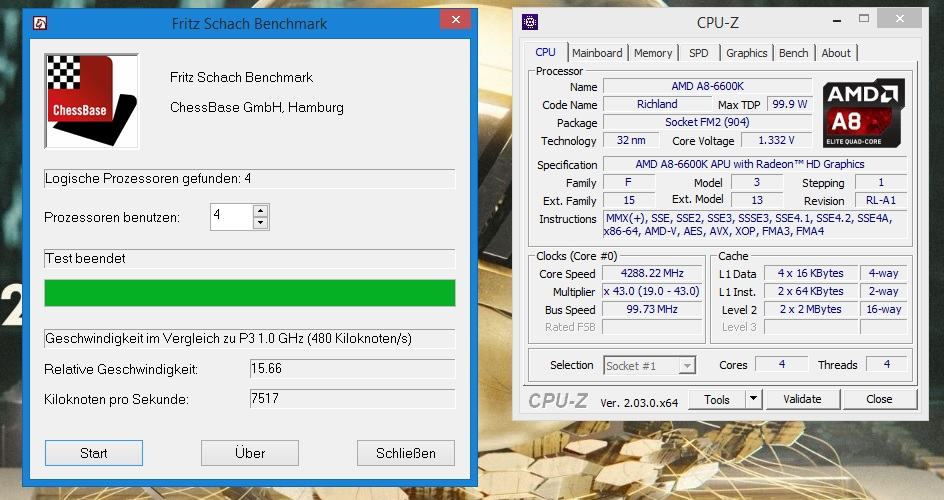The width and height of the screenshot is (944, 500).
Task: Click the Core Speed value 4288.22 MHz
Action: 653,273
